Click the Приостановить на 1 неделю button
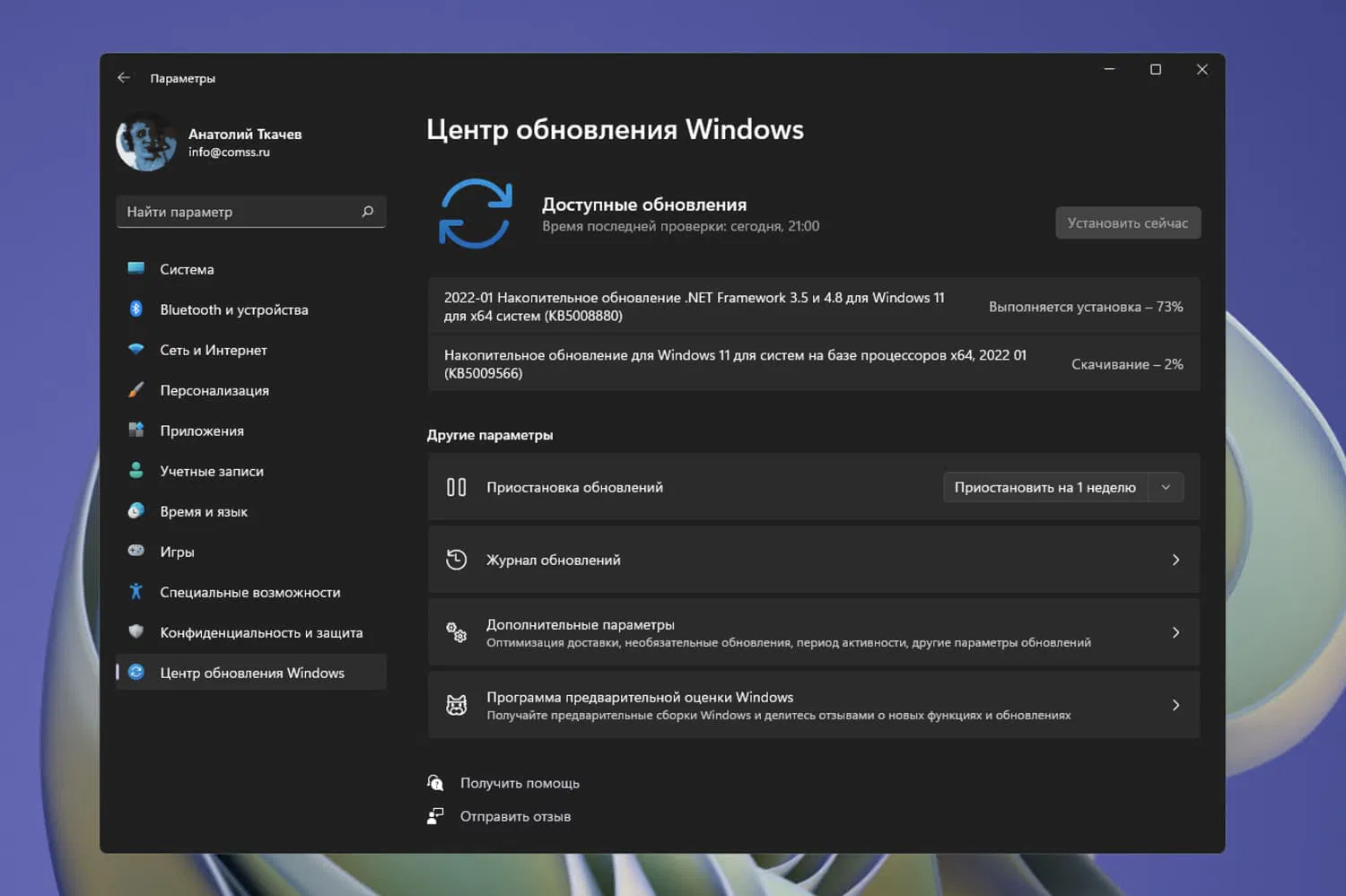 click(x=1045, y=487)
